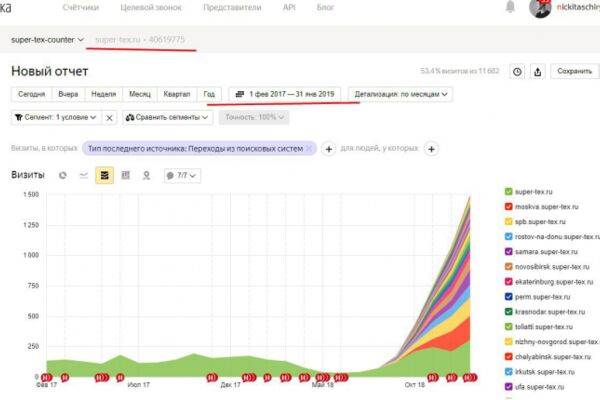
Task: Open Точность 100% dropdown
Action: click(254, 117)
